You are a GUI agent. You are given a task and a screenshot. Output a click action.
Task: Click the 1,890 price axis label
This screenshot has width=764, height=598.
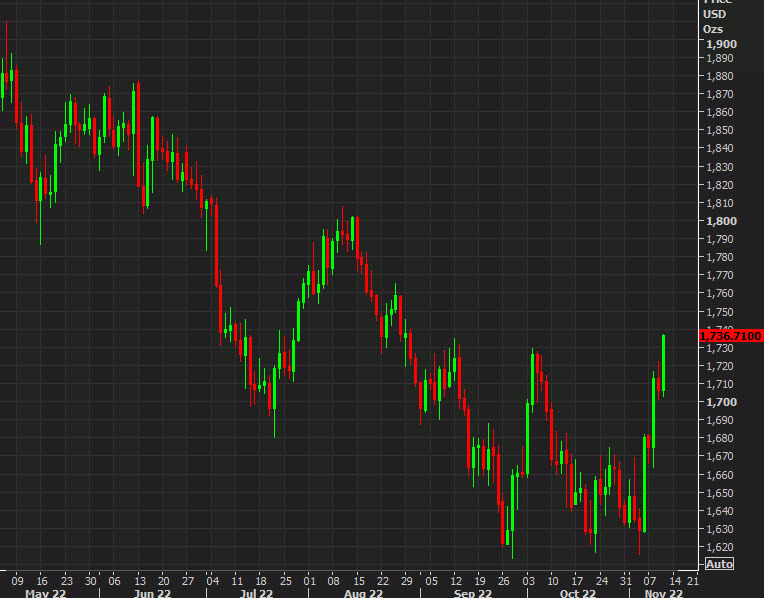point(720,58)
